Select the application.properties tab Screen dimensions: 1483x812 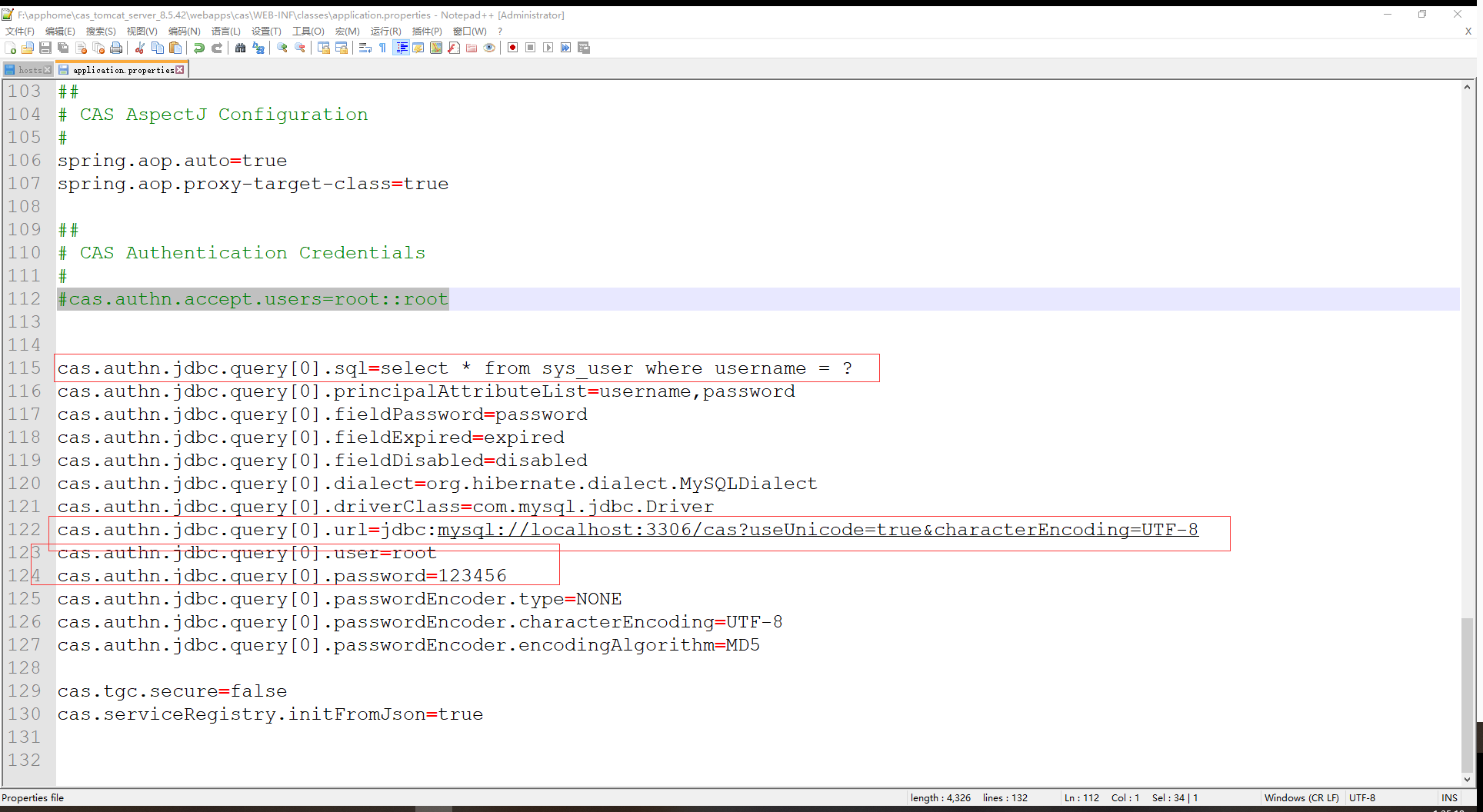click(123, 70)
